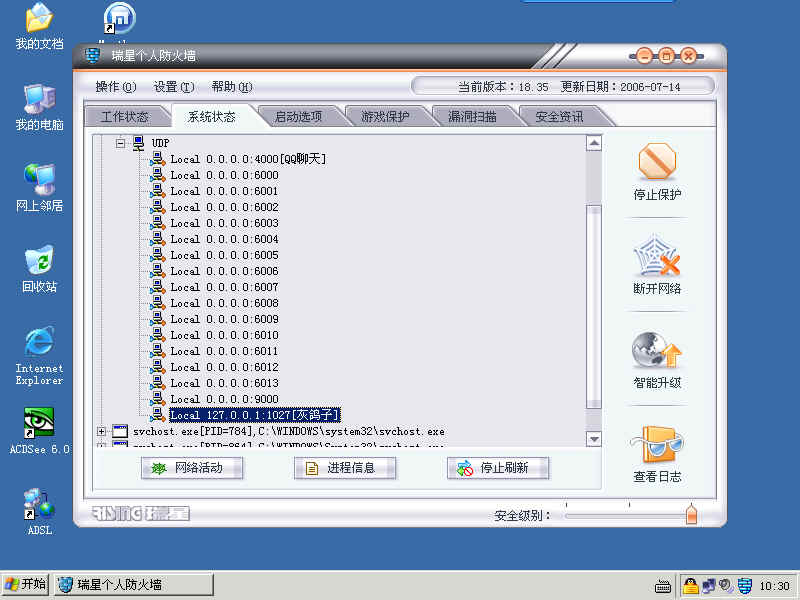Select Local 0.0.0.0:6009 entry

[x=224, y=319]
